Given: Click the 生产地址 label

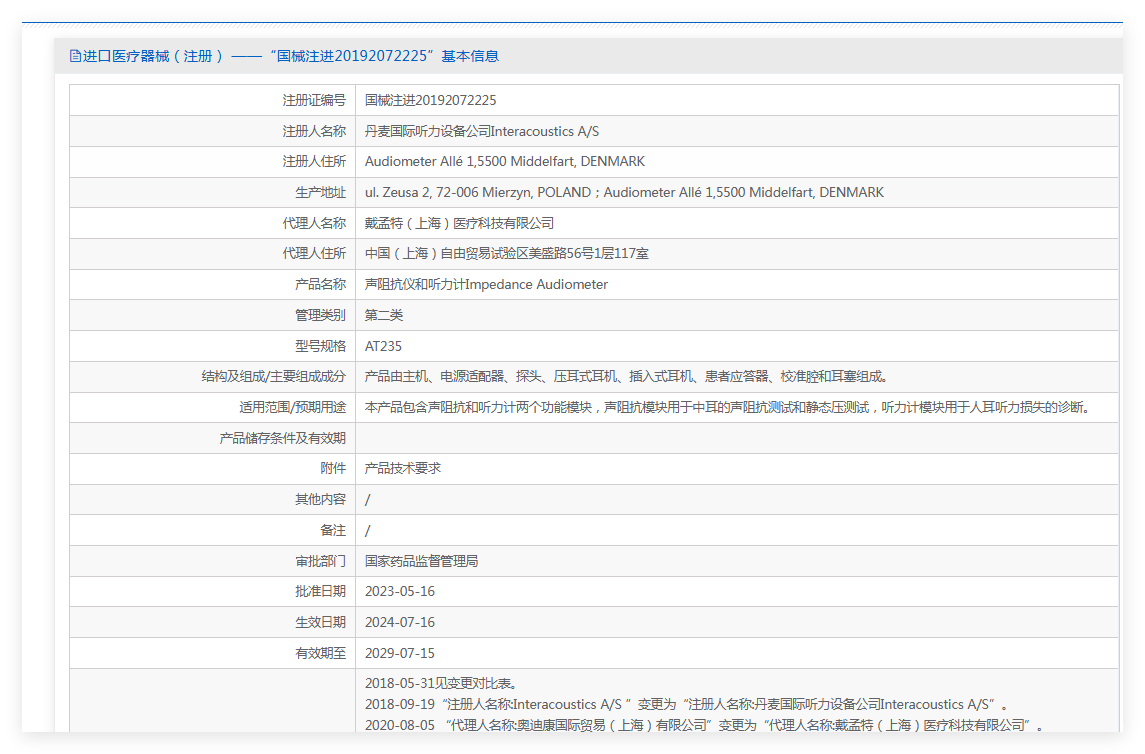Looking at the screenshot, I should click(x=321, y=193).
